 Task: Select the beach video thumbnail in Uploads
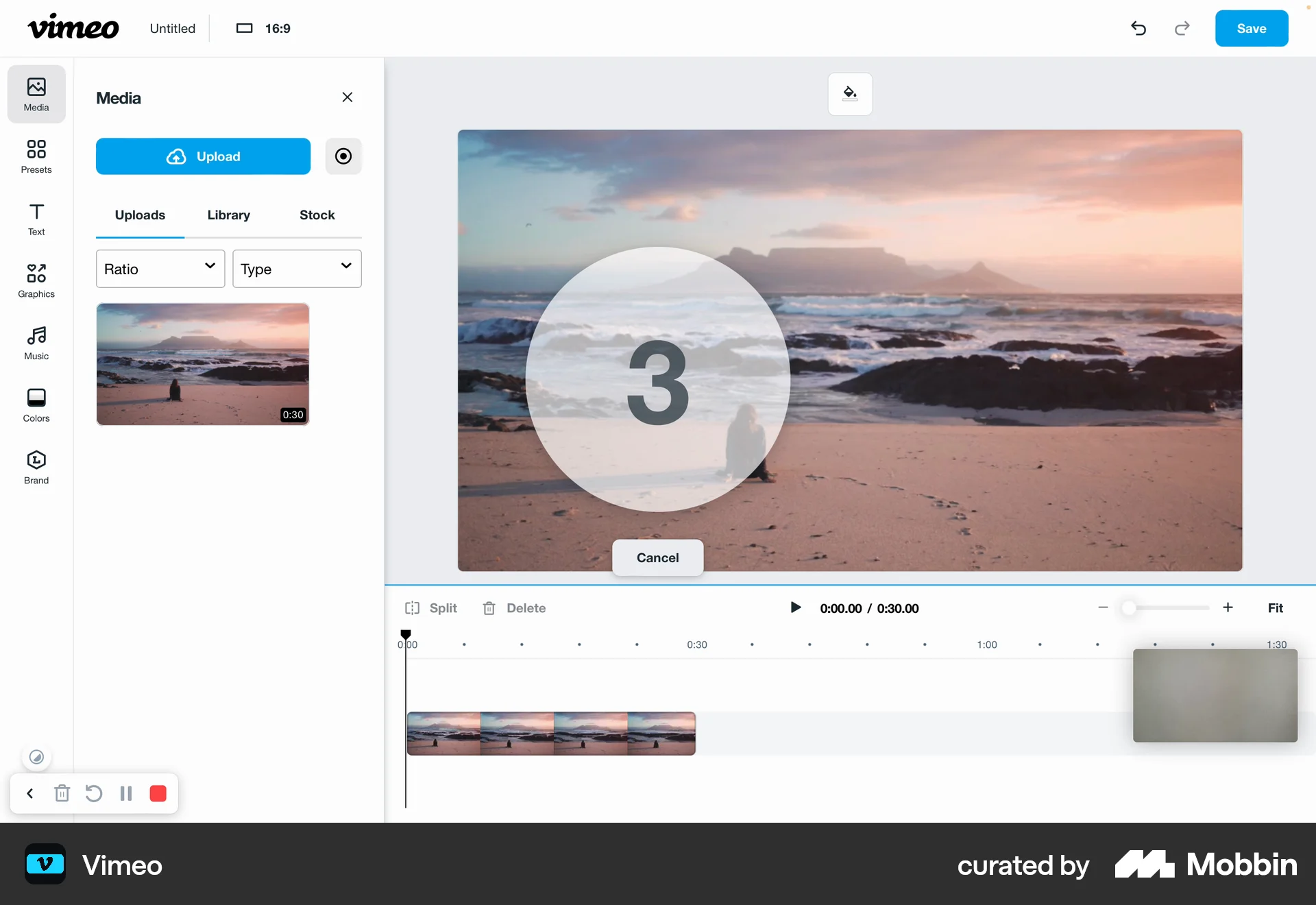203,364
